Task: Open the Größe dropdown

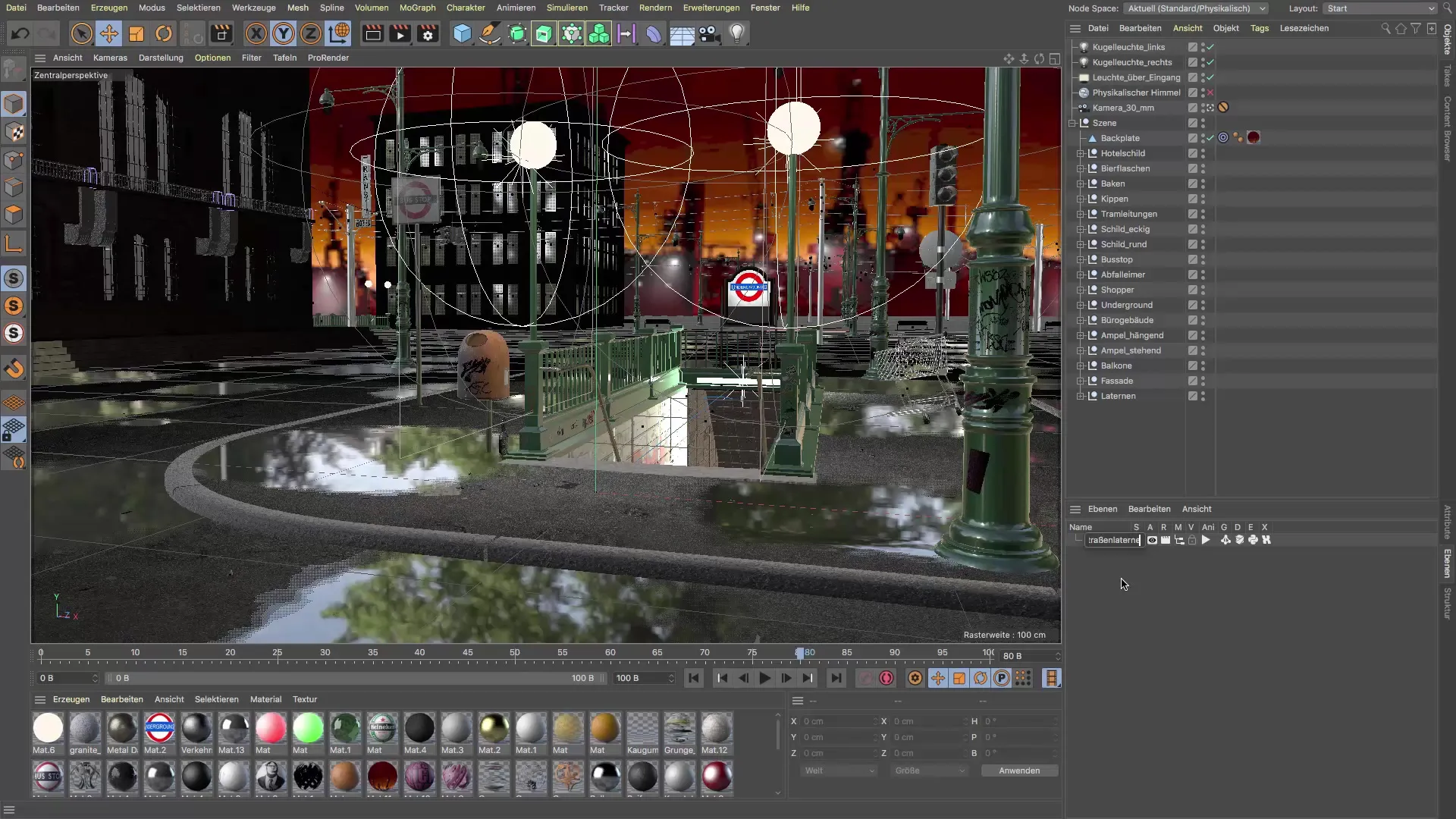Action: 930,770
